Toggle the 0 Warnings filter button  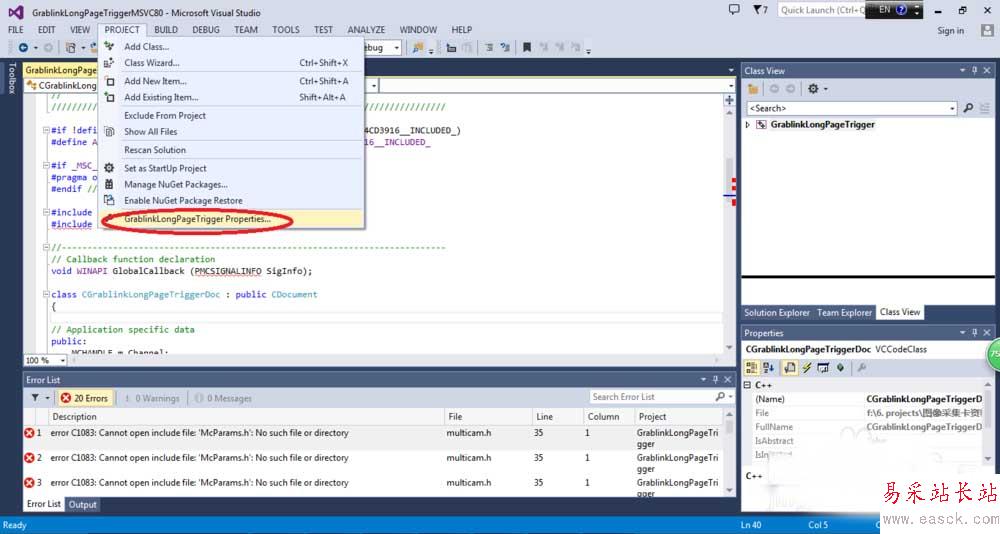coord(152,398)
